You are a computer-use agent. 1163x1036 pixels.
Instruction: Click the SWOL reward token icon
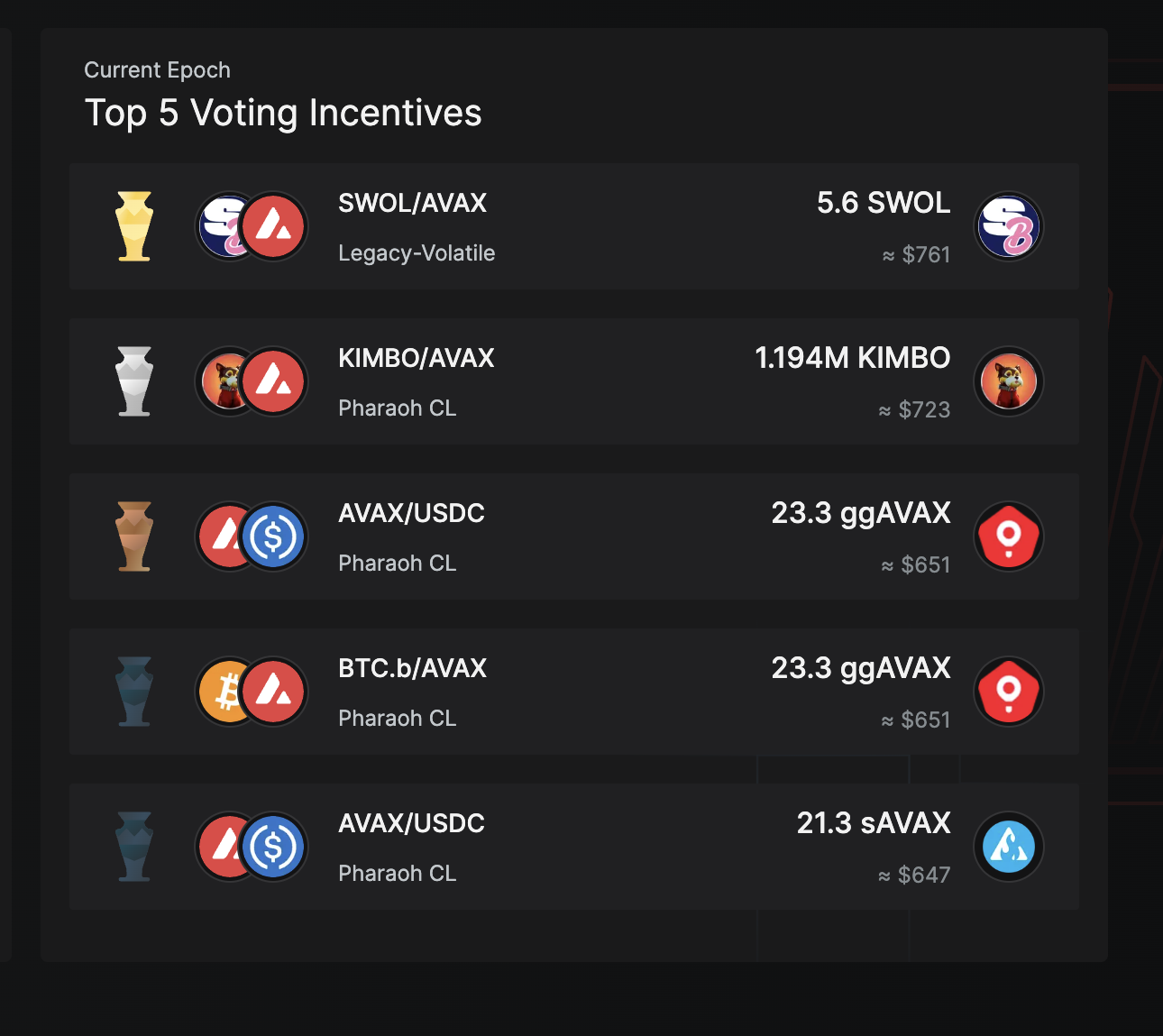click(1009, 226)
